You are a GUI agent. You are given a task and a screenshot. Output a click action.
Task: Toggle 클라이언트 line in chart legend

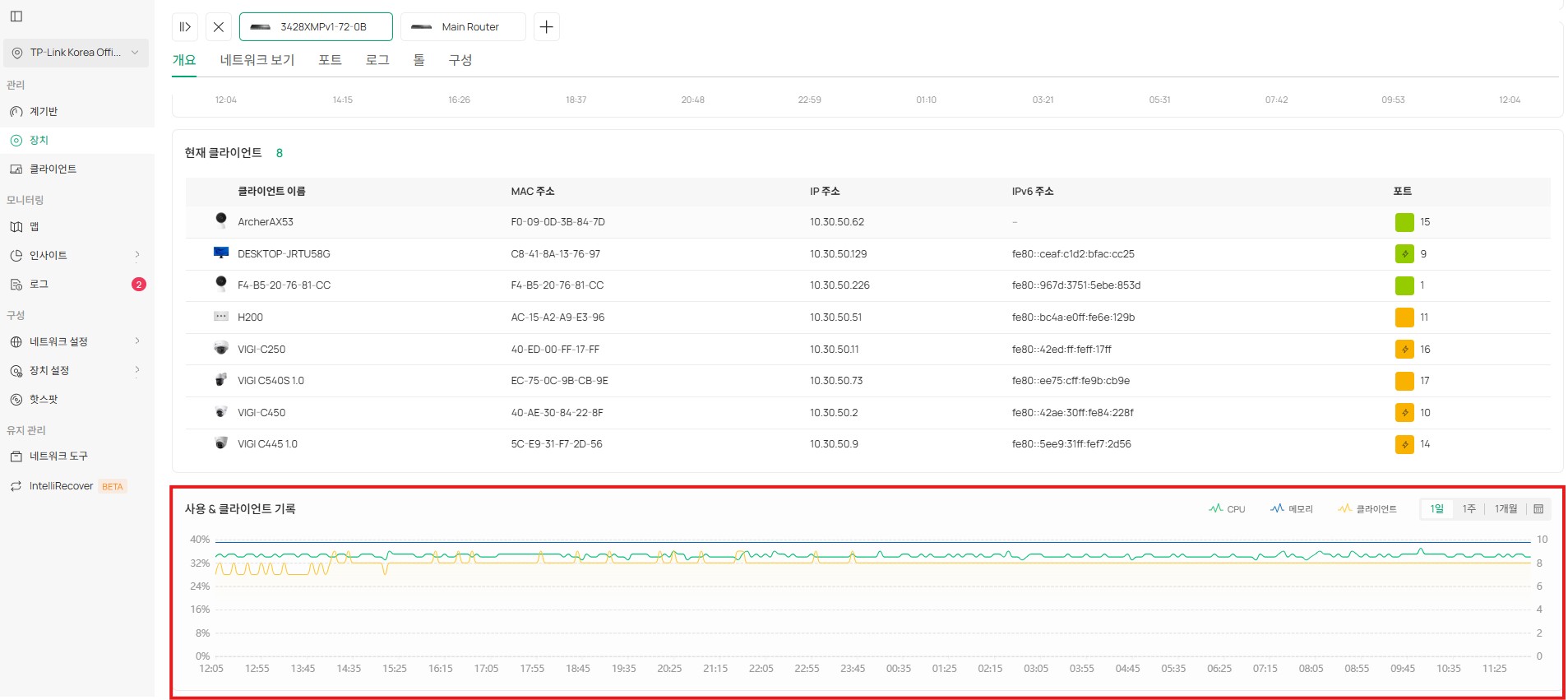tap(1367, 509)
